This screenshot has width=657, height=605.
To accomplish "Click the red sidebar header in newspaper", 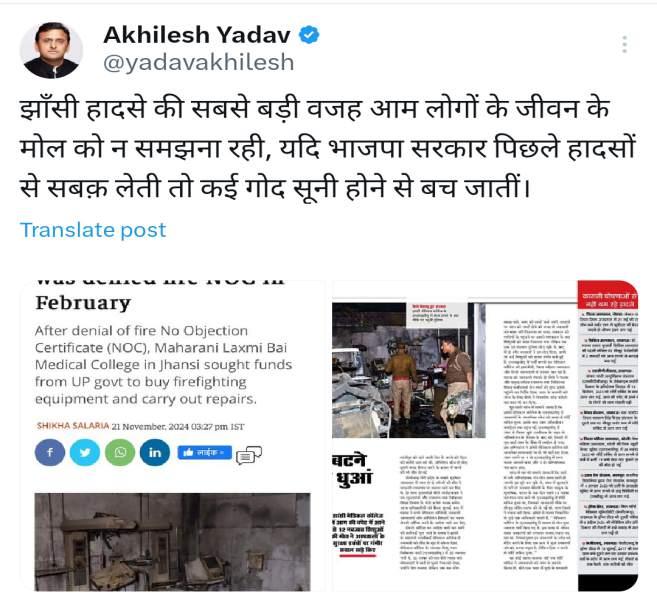I will coord(608,300).
